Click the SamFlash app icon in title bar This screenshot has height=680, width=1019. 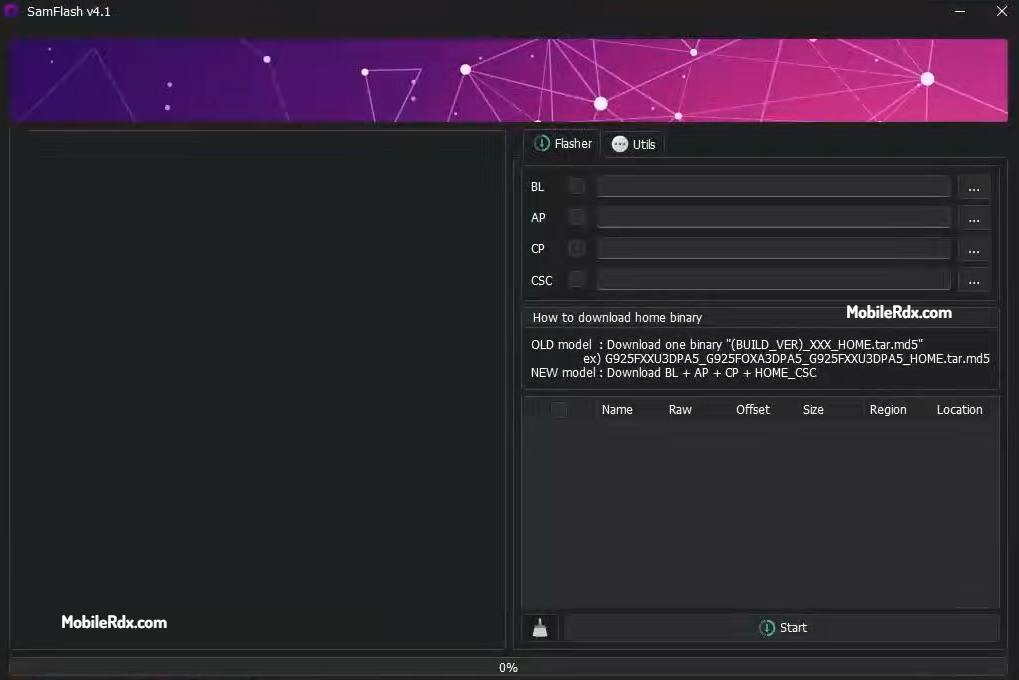point(11,10)
